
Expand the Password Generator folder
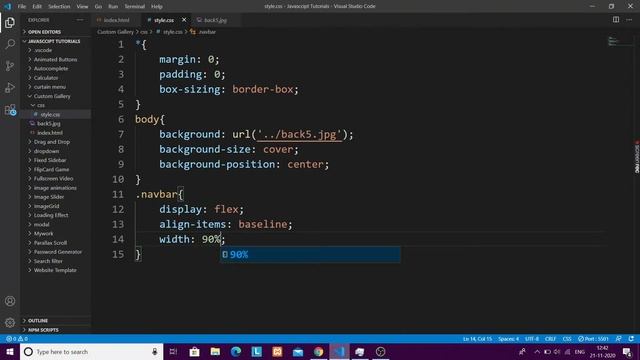(x=58, y=252)
